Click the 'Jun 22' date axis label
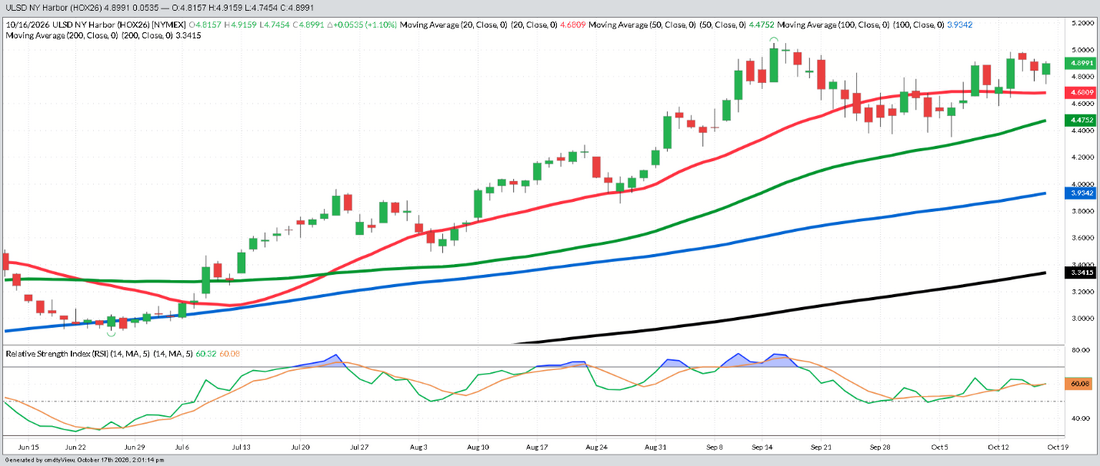The height and width of the screenshot is (466, 1100). 75,445
